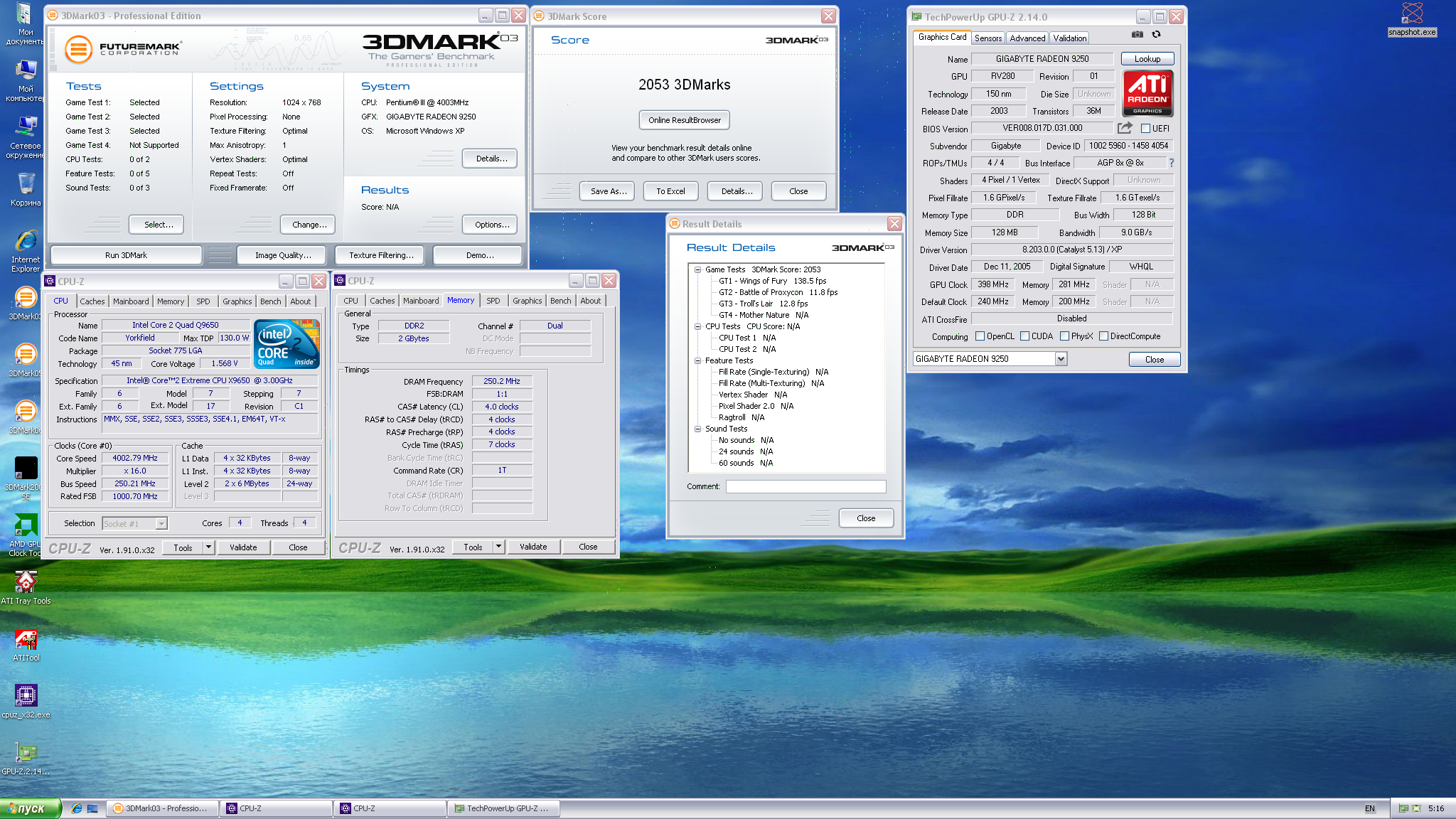
Task: Click the To Excel button
Action: [x=670, y=191]
